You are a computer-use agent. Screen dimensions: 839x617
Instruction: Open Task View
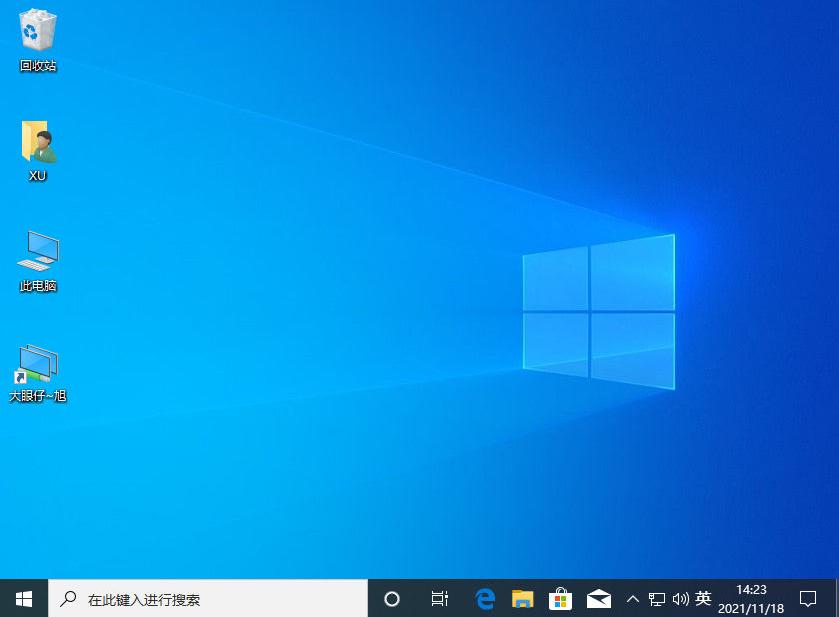(x=439, y=598)
